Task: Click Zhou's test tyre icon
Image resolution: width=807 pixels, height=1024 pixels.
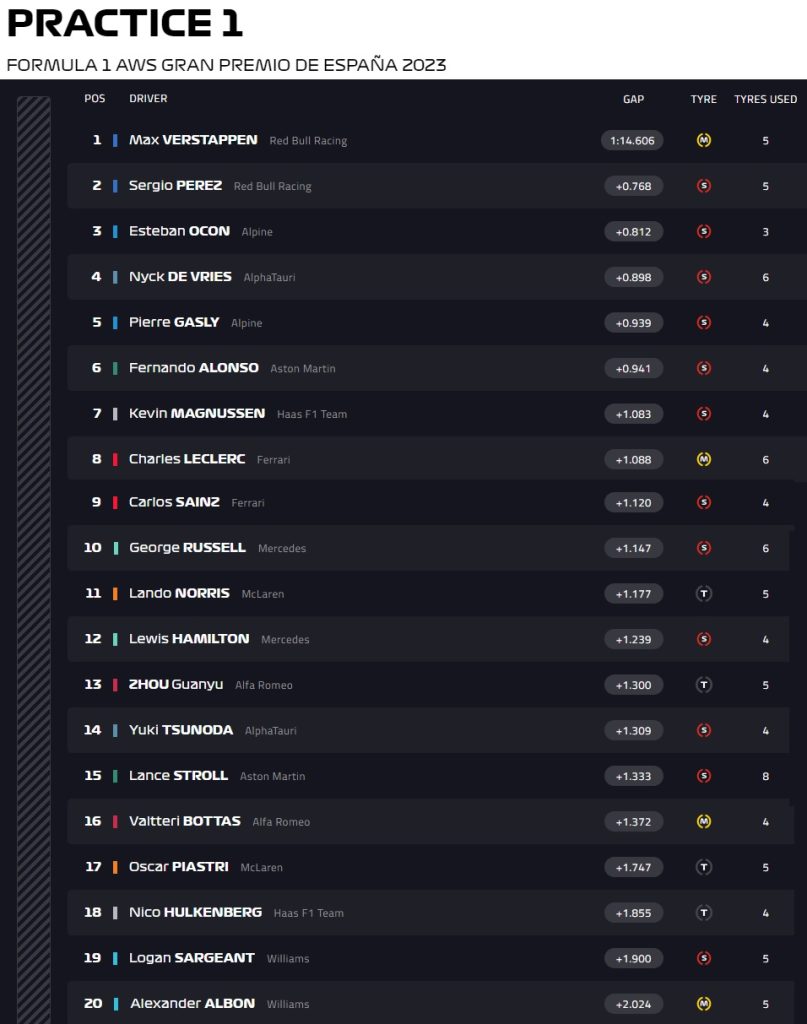Action: [704, 685]
